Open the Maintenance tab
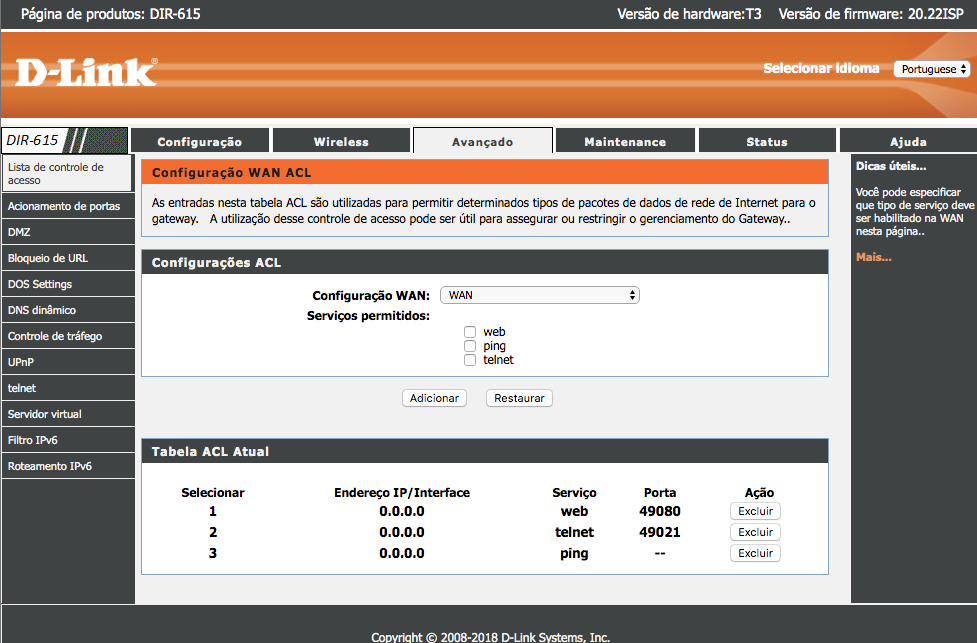The image size is (977, 643). point(625,141)
